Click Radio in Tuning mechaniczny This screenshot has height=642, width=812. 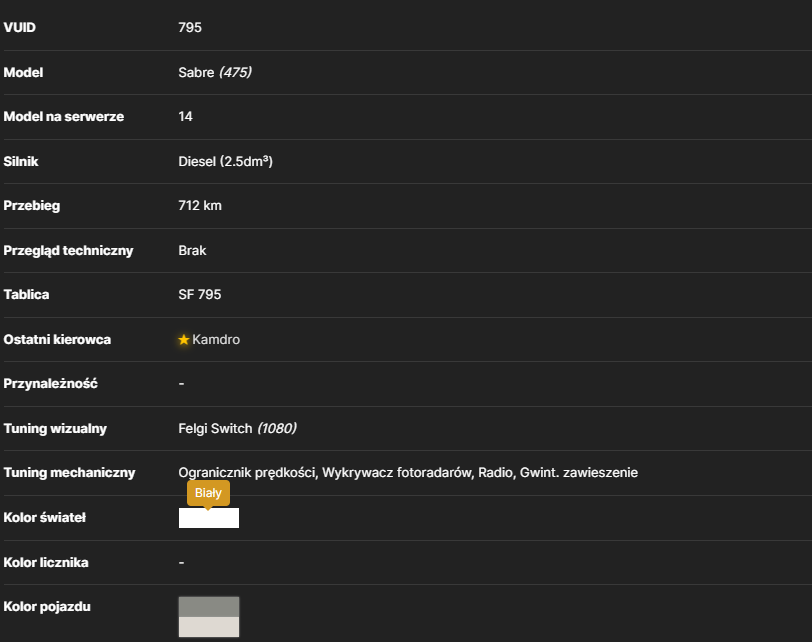[x=496, y=473]
